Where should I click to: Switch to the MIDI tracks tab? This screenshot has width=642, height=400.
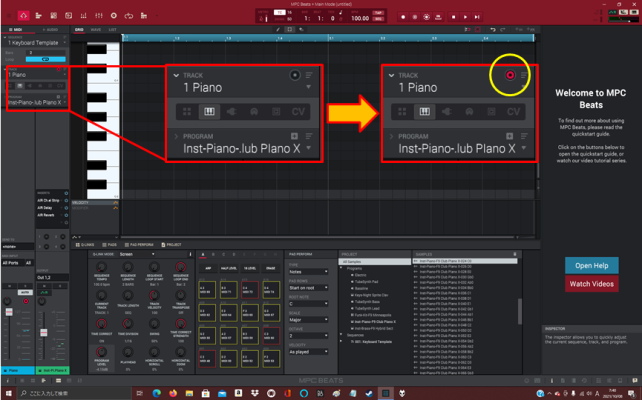point(16,29)
